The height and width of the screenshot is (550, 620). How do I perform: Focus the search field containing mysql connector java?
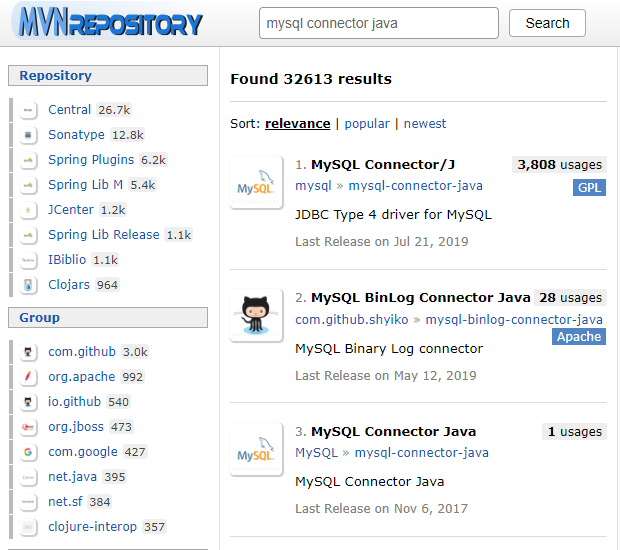(379, 23)
